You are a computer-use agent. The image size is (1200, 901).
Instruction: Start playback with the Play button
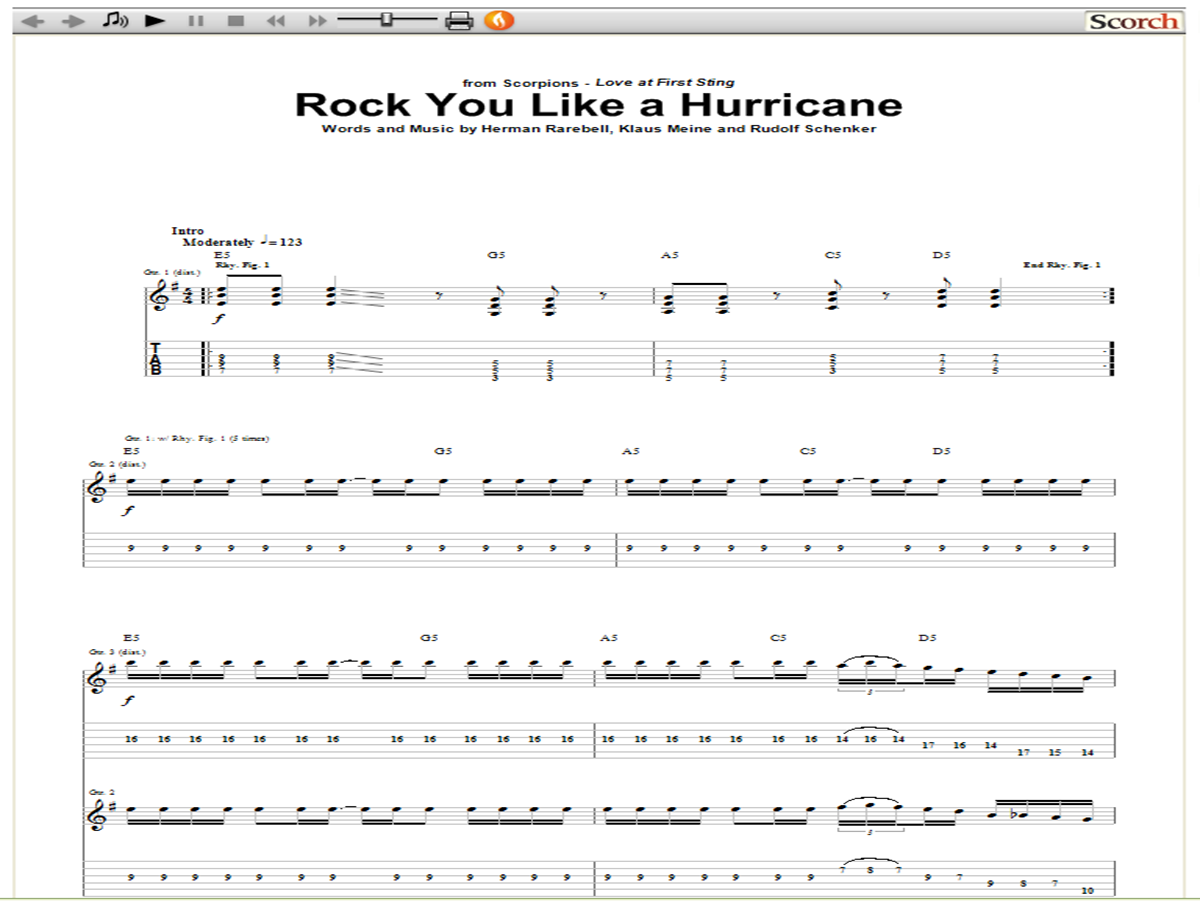coord(154,20)
